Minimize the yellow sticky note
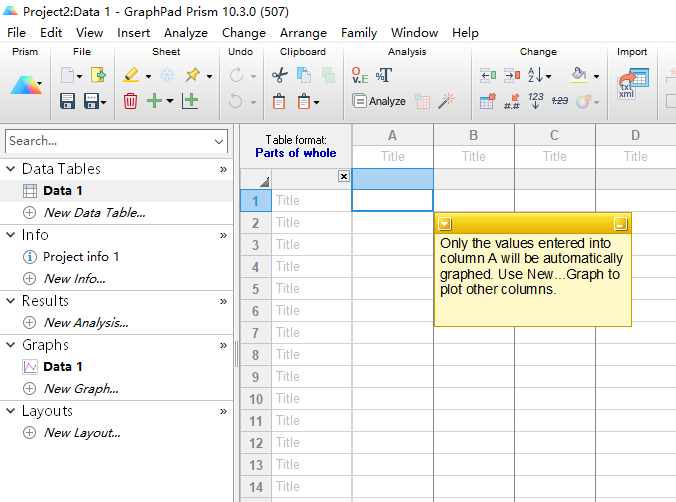 tap(620, 224)
